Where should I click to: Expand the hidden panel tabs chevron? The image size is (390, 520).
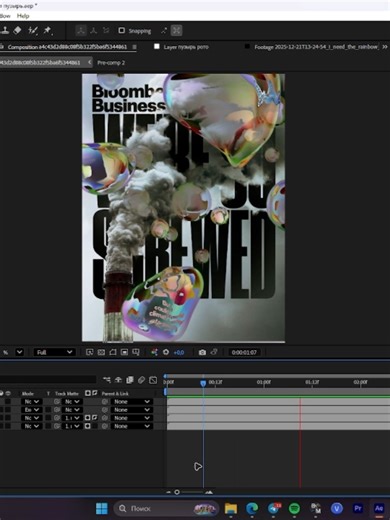tap(385, 47)
